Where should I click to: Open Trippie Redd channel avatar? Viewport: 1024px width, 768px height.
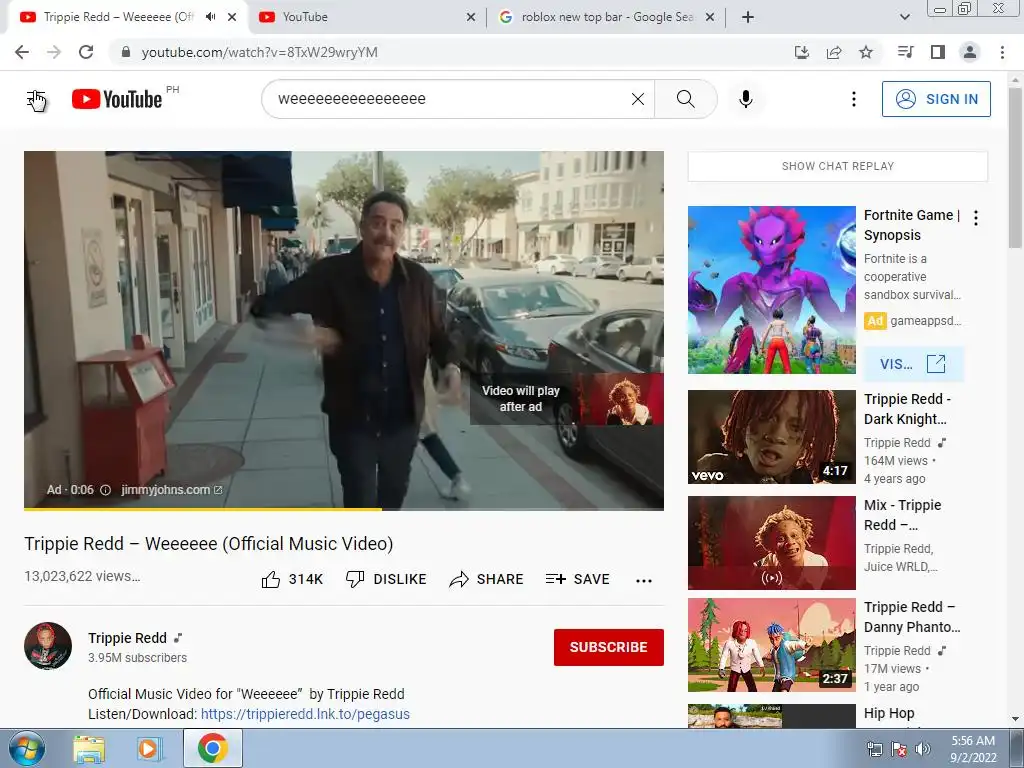pos(48,646)
